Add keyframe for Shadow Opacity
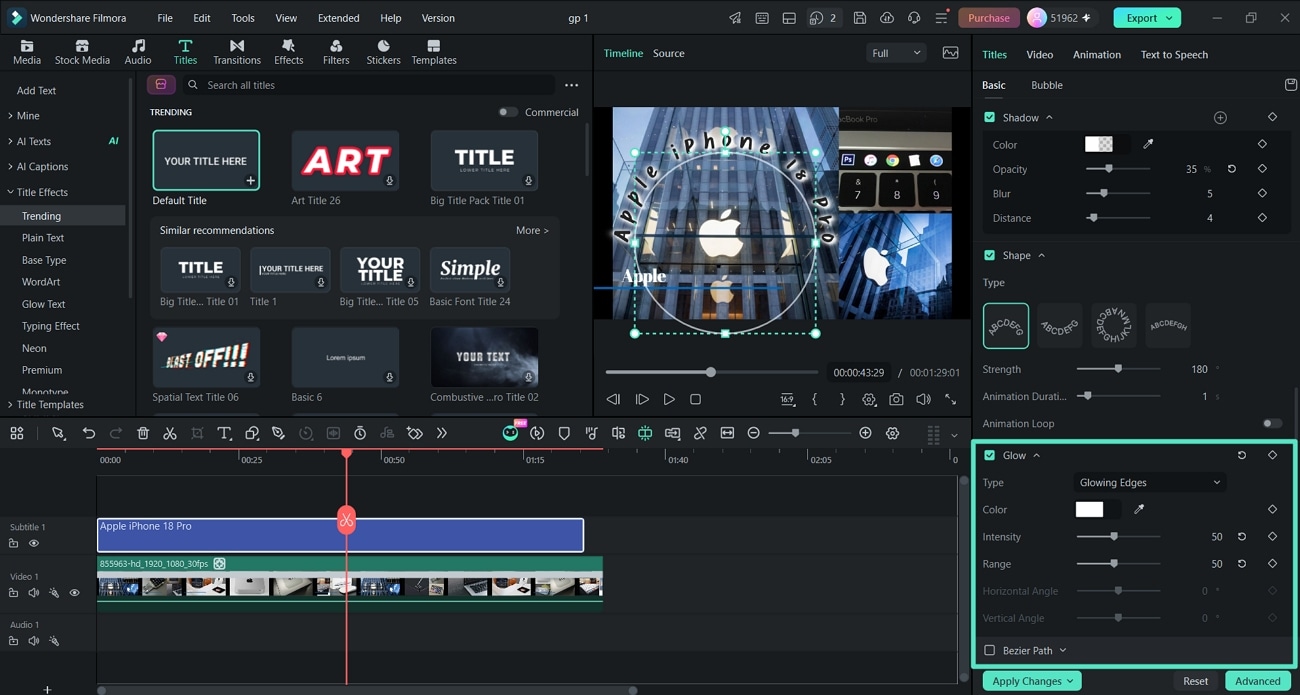Viewport: 1300px width, 695px height. pos(1262,169)
